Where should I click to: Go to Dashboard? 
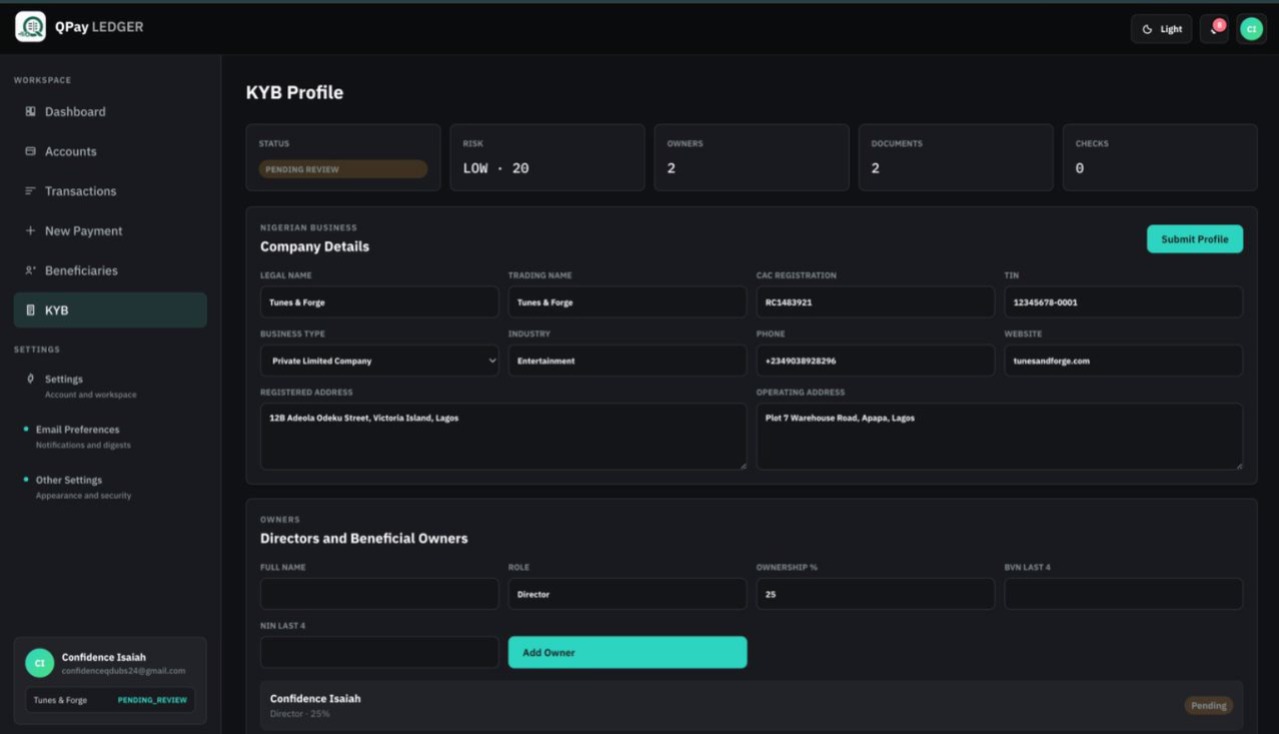tap(110, 112)
